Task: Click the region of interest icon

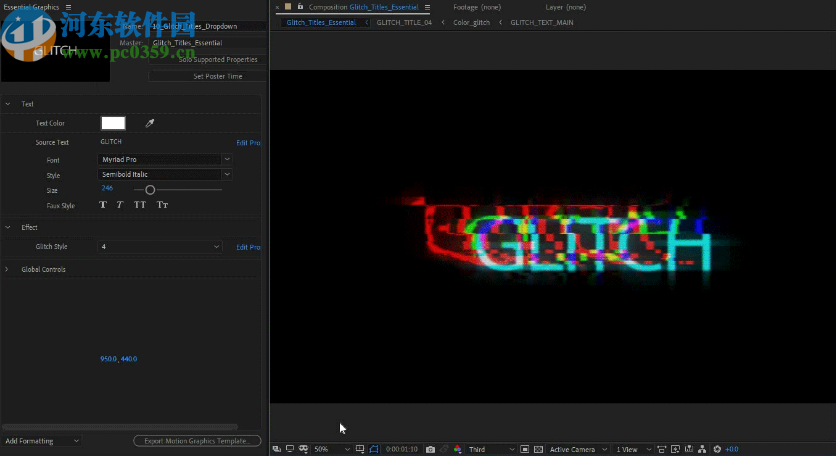Action: [x=525, y=449]
